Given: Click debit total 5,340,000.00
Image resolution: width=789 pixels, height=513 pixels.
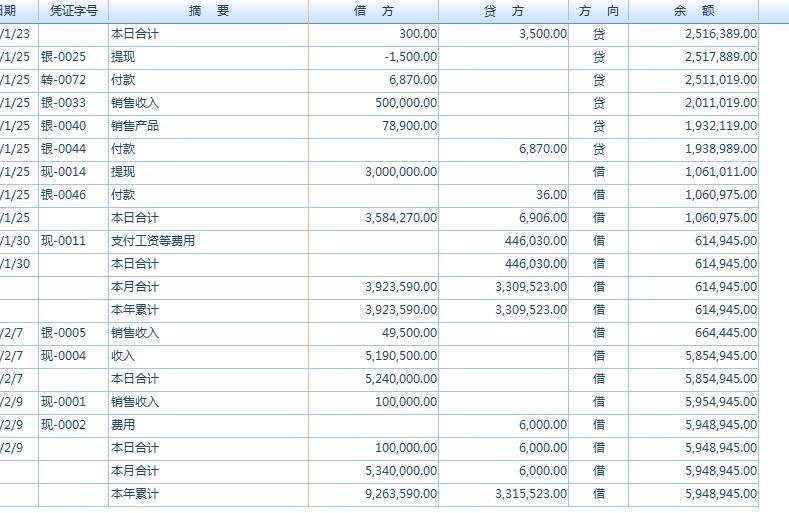Looking at the screenshot, I should click(x=401, y=471).
